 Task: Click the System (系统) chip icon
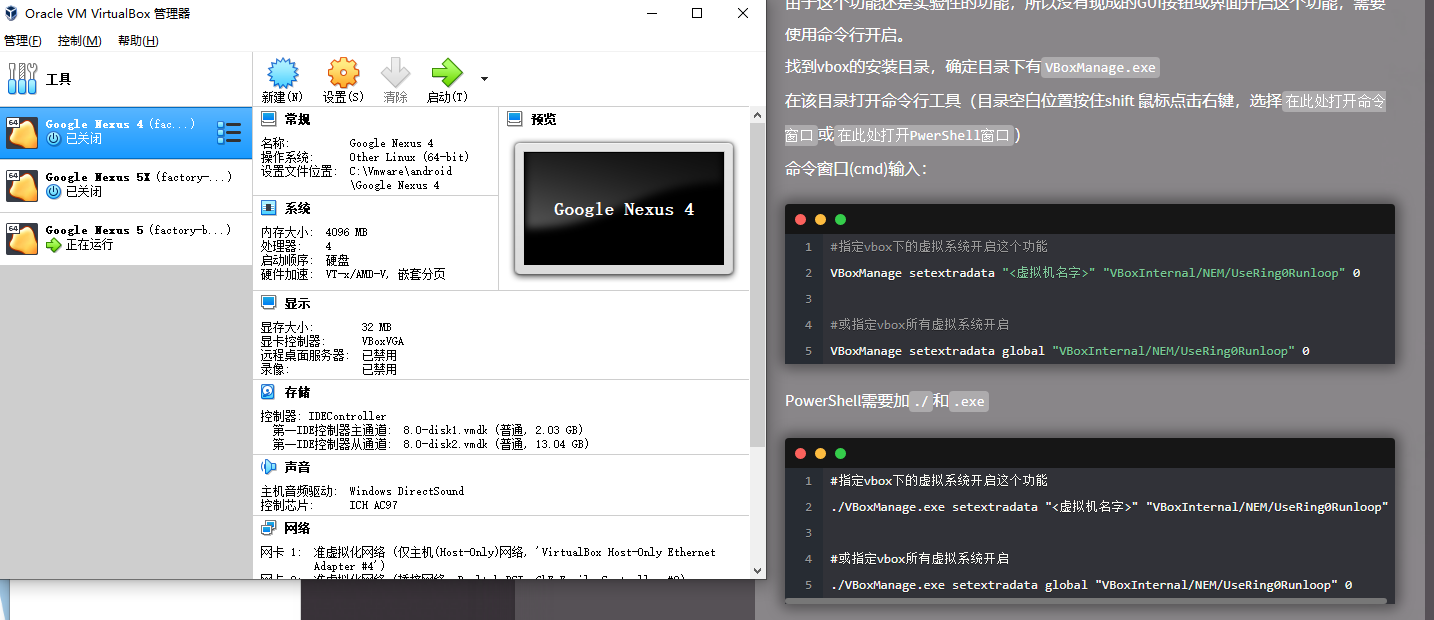[268, 208]
